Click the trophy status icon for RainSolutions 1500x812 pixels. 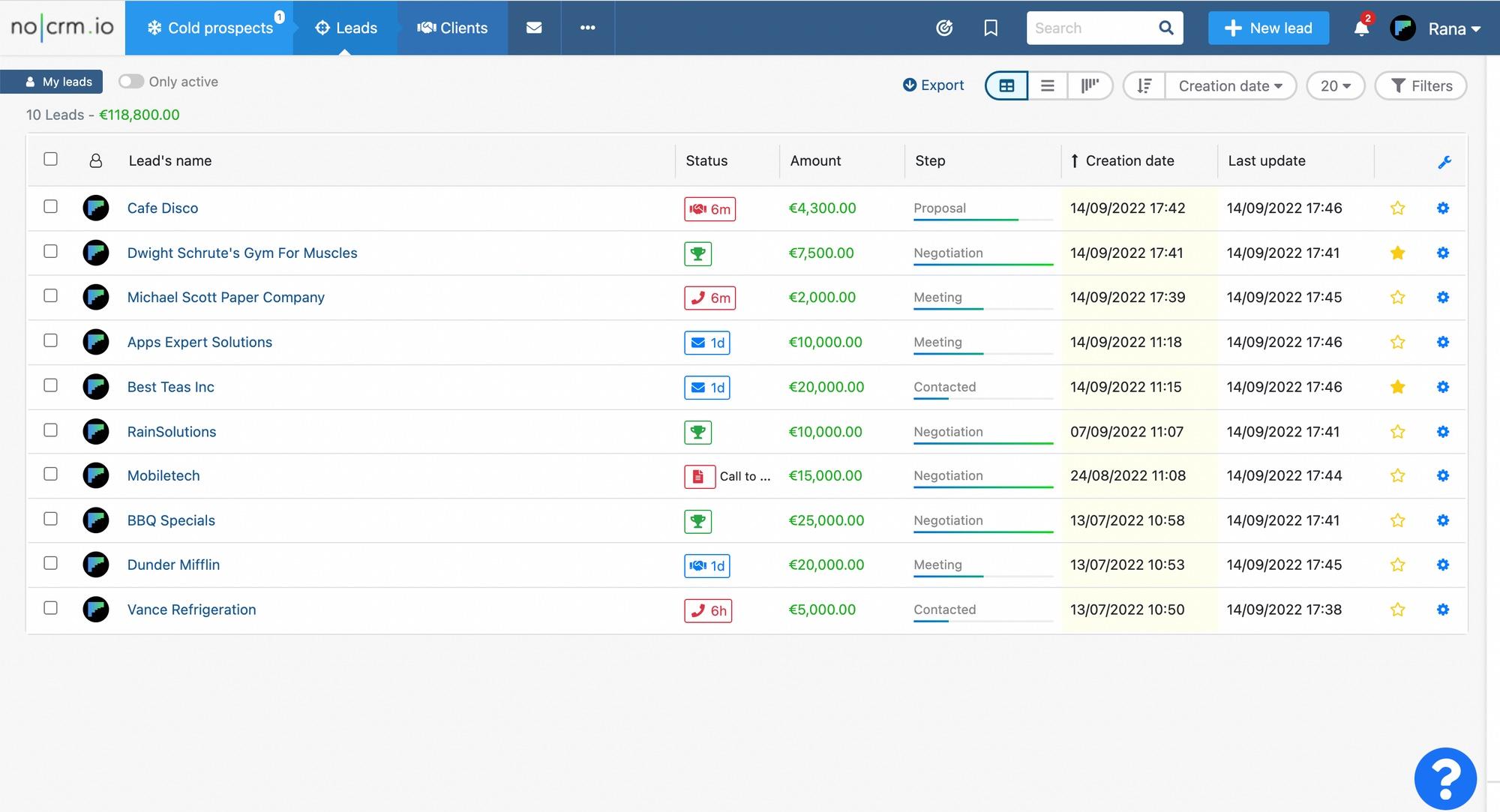[698, 431]
